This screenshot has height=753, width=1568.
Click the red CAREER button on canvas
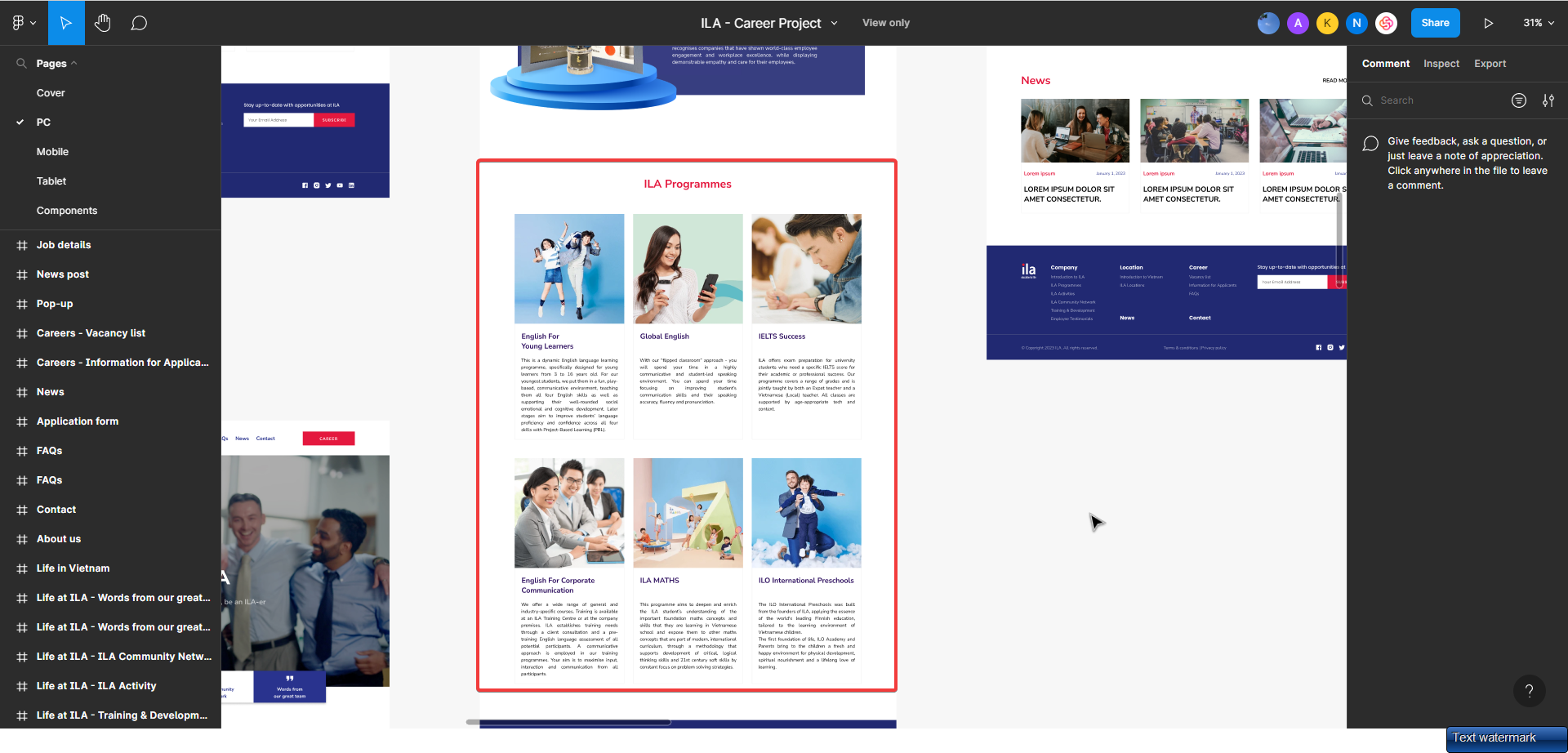point(328,439)
